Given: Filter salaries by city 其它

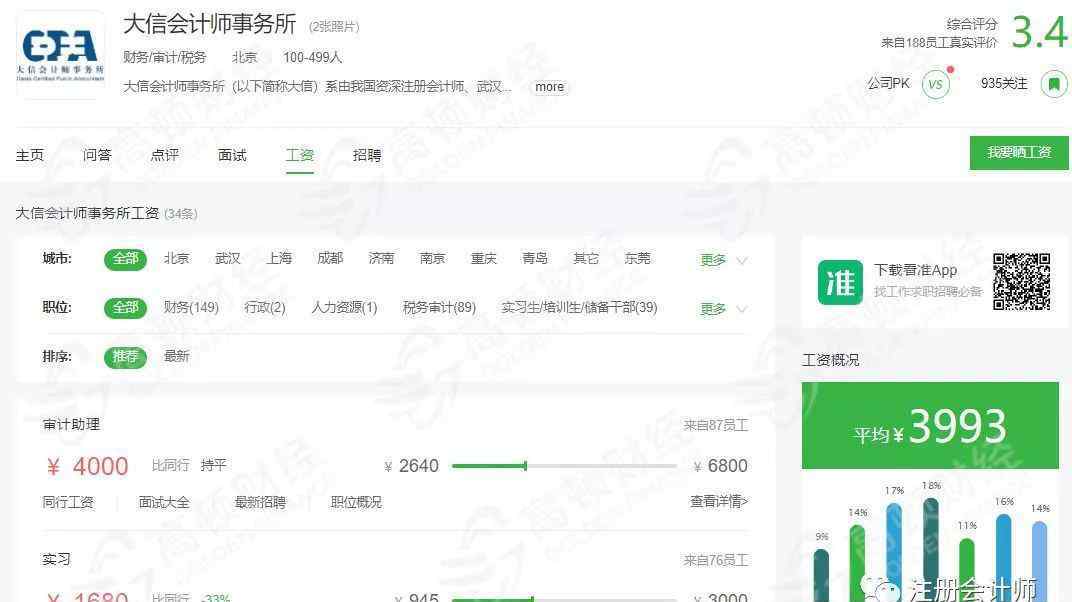Looking at the screenshot, I should [x=586, y=258].
